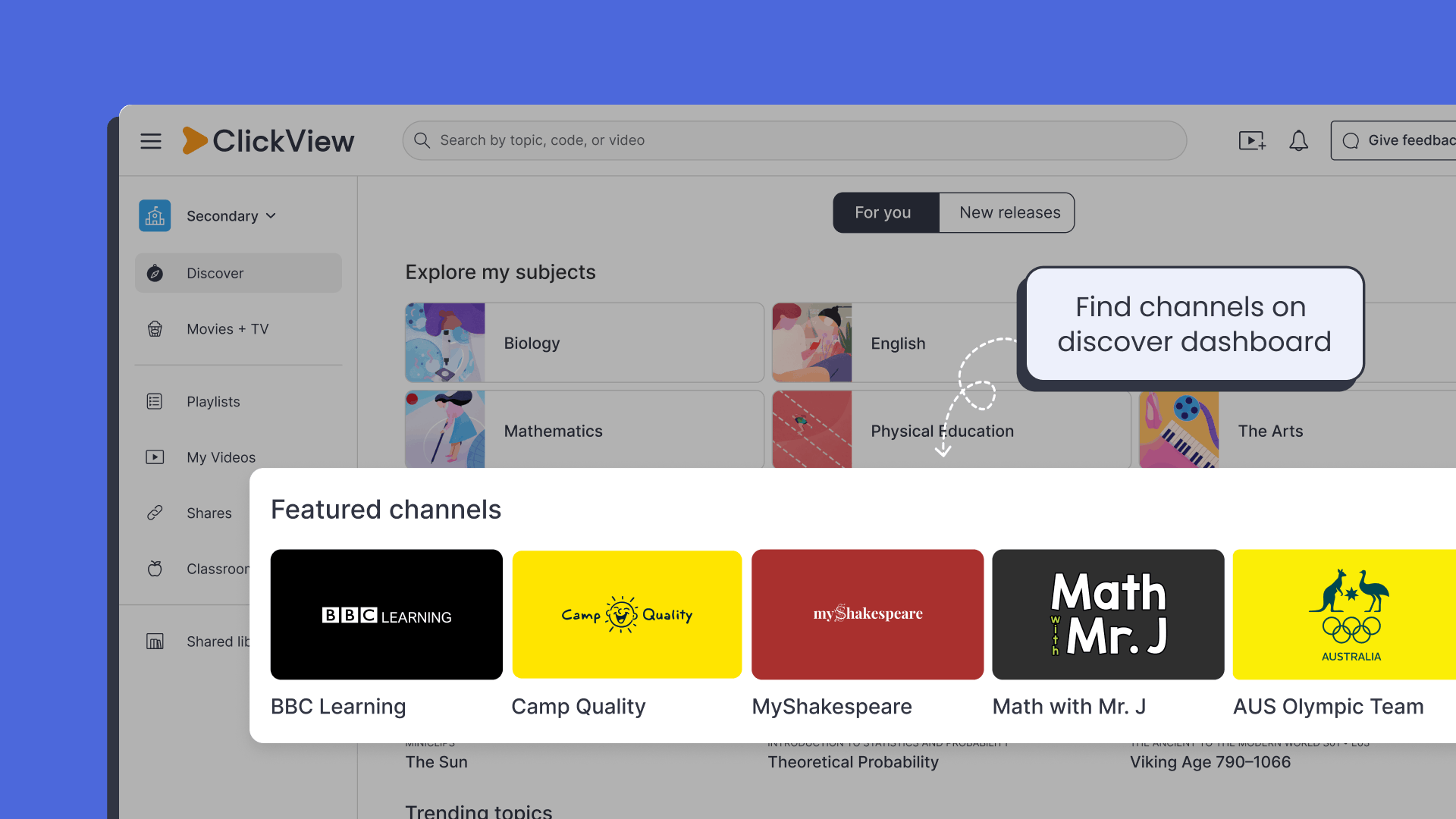Click the search magnifier icon

click(x=422, y=140)
